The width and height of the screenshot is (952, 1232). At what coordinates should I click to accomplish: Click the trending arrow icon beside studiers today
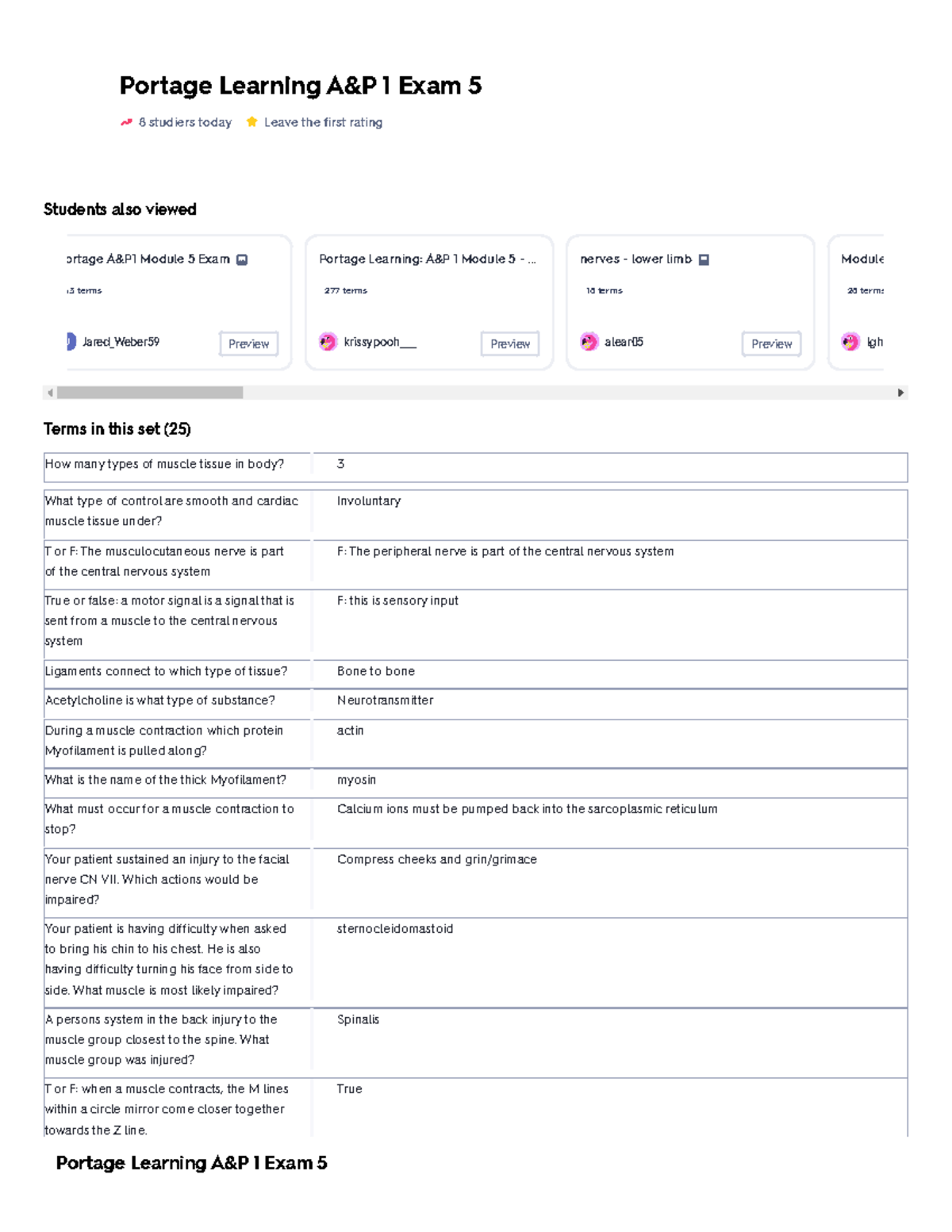(126, 122)
